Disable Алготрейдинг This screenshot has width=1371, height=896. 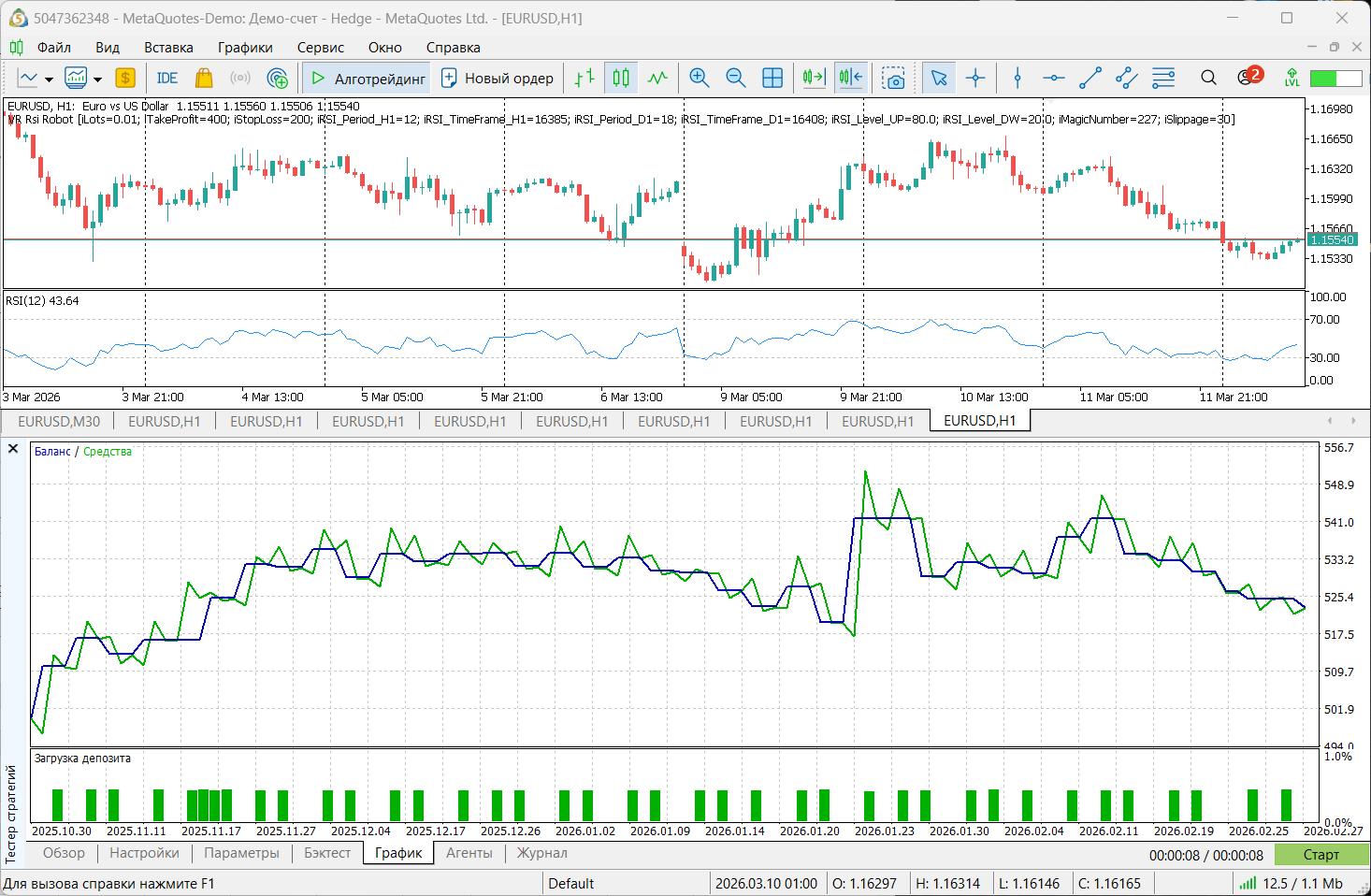(366, 78)
